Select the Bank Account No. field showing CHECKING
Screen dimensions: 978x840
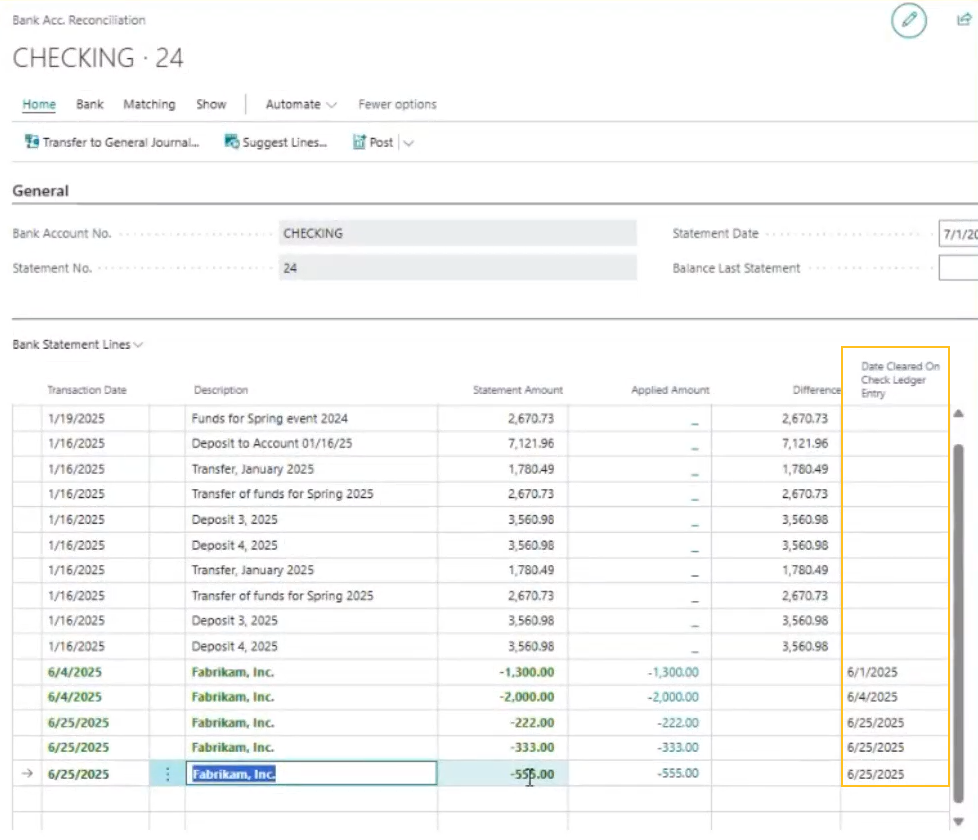click(458, 233)
